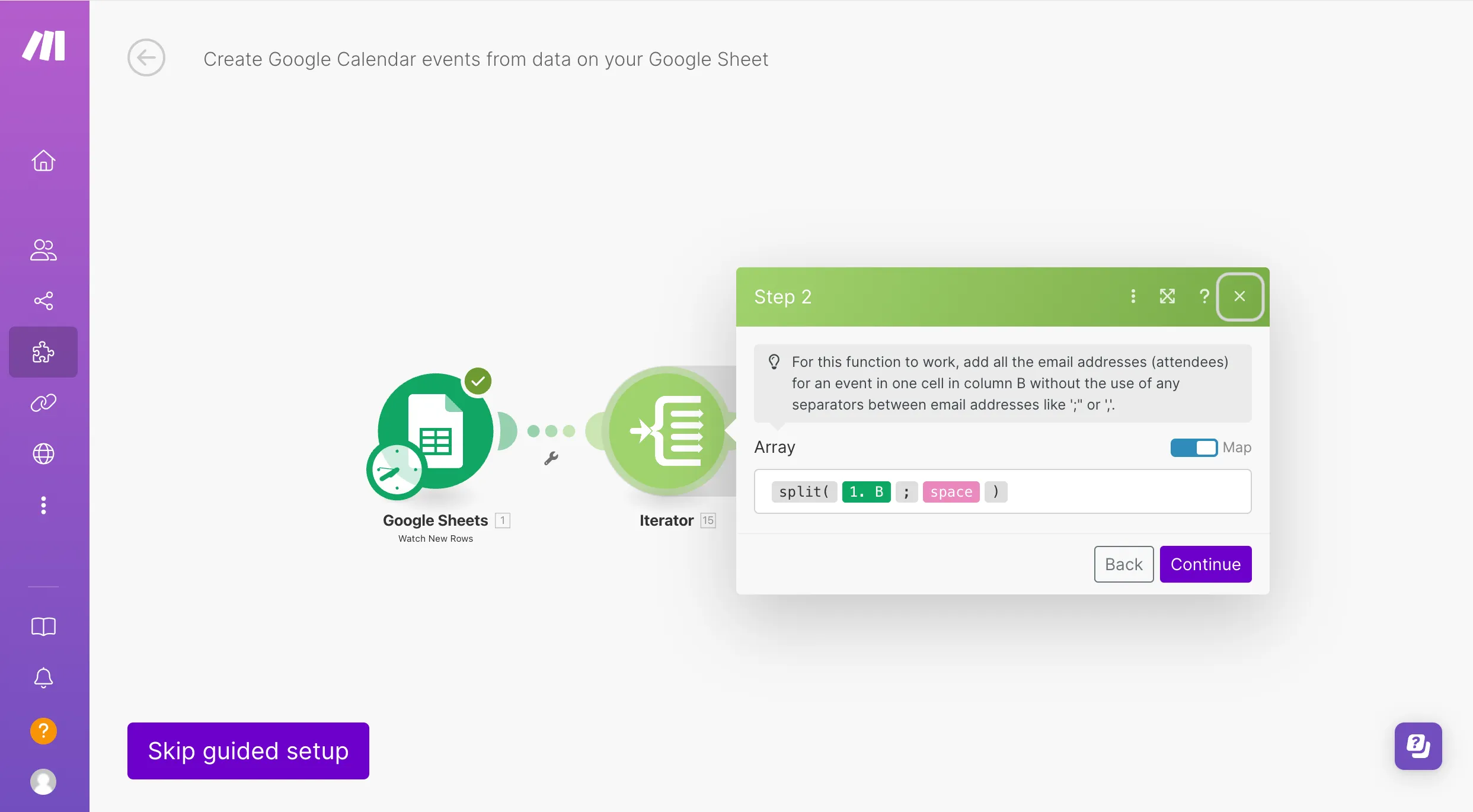The width and height of the screenshot is (1473, 812).
Task: Click the scenario title text
Action: [x=485, y=59]
